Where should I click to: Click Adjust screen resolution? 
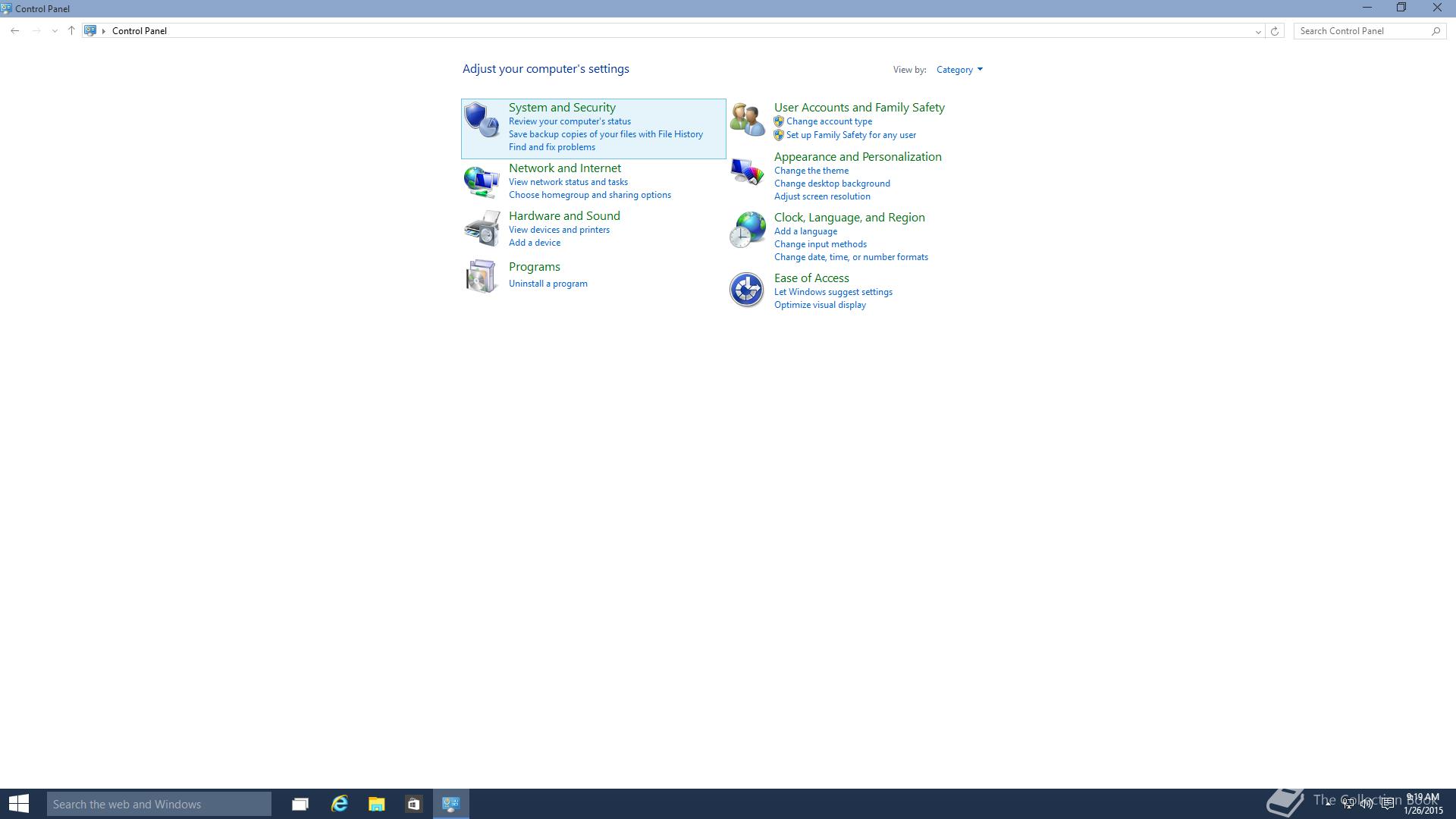(822, 196)
